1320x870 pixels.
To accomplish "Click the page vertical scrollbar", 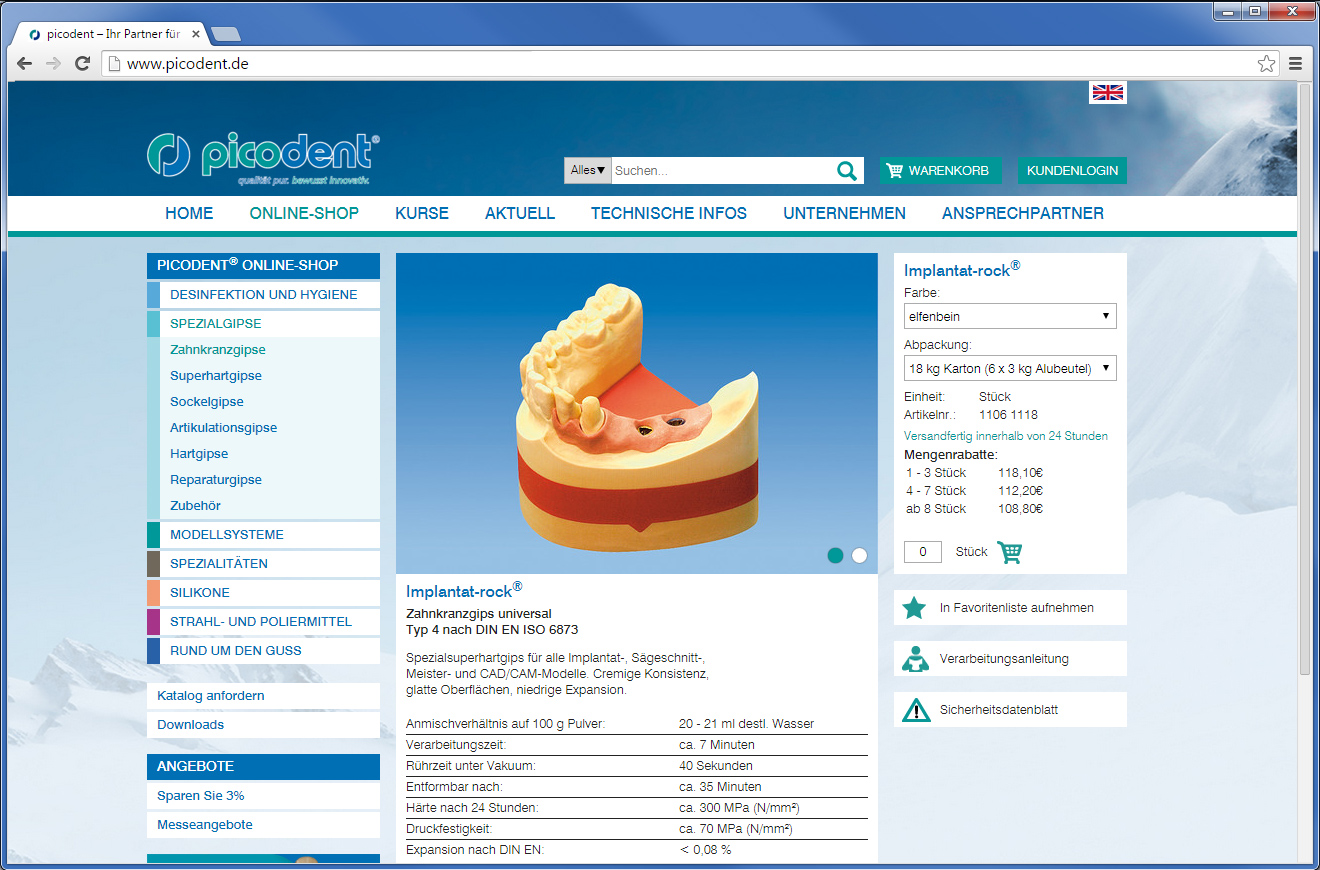I will point(1304,380).
